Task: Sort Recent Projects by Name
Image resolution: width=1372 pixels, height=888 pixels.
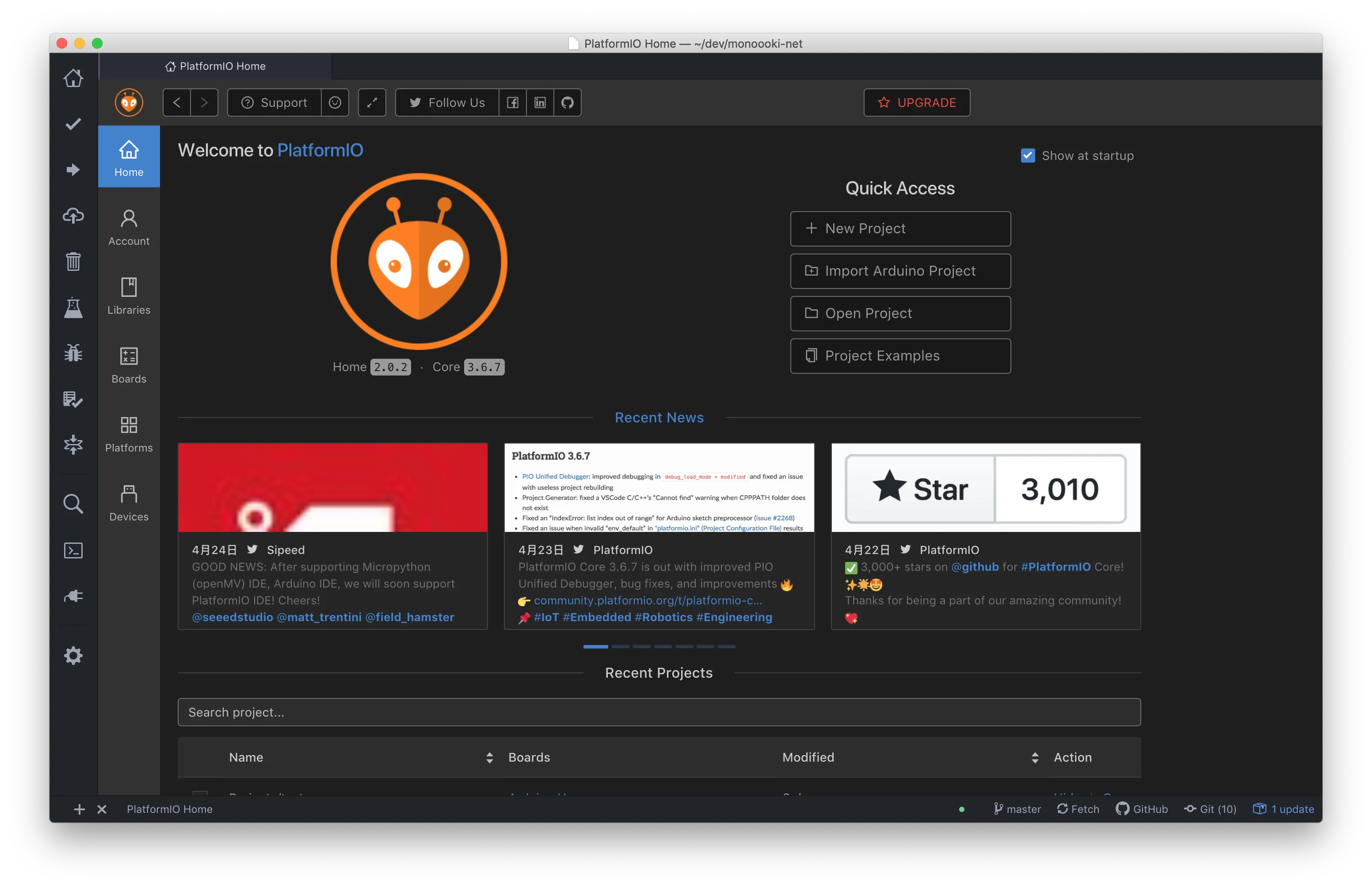Action: pyautogui.click(x=489, y=758)
